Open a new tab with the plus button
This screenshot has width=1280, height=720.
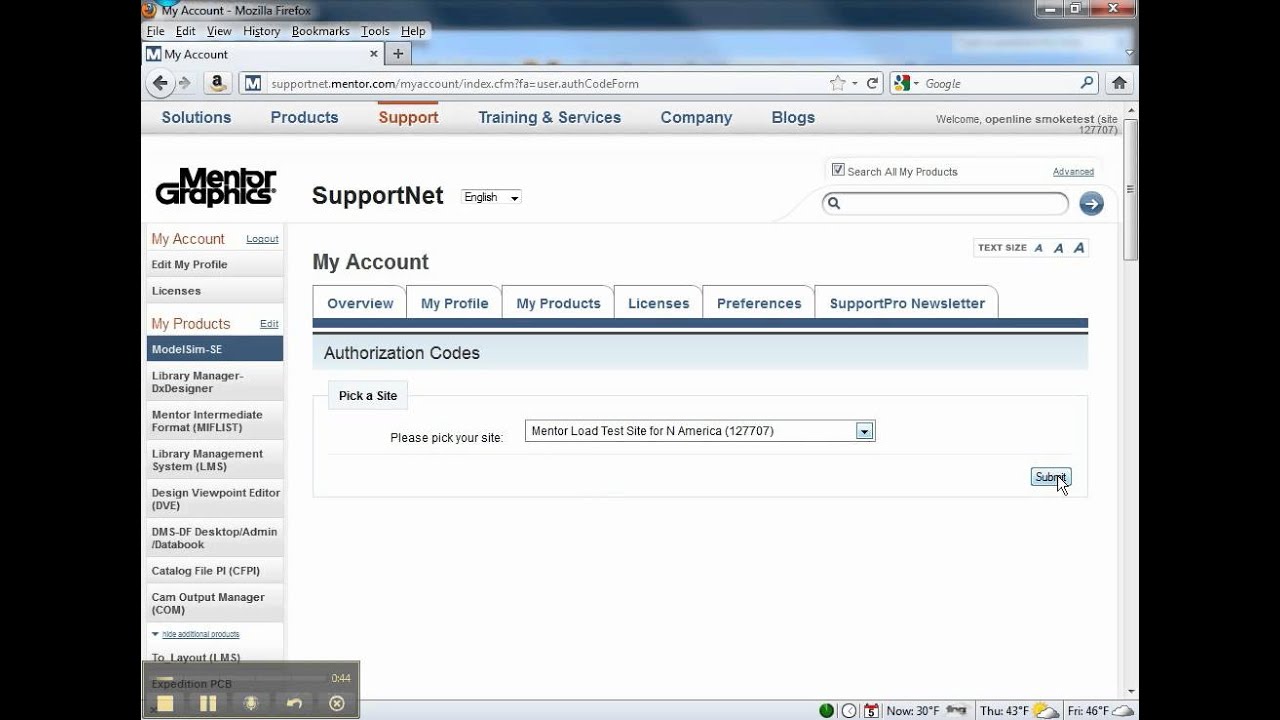coord(397,54)
